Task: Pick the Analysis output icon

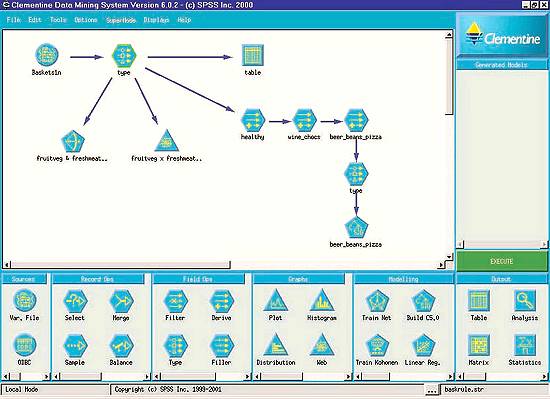Action: (525, 300)
